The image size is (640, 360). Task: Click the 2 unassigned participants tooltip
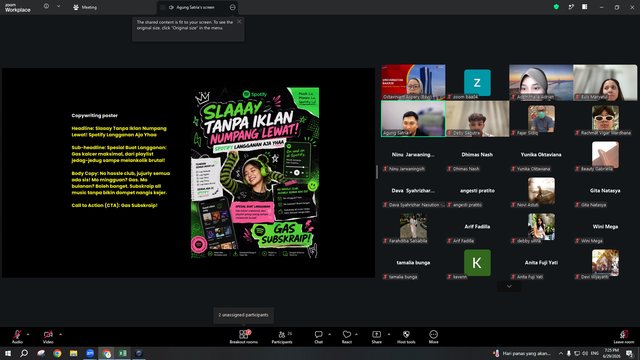(243, 315)
